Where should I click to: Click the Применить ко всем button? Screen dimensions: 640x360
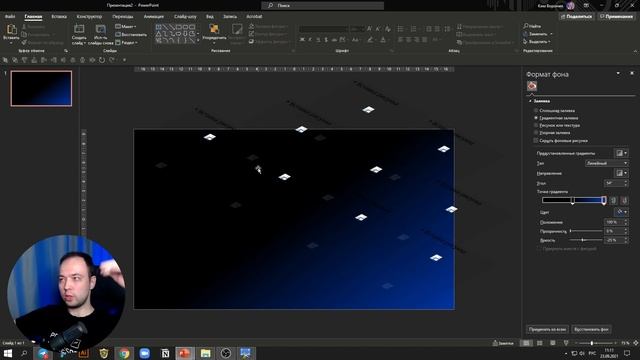[547, 329]
